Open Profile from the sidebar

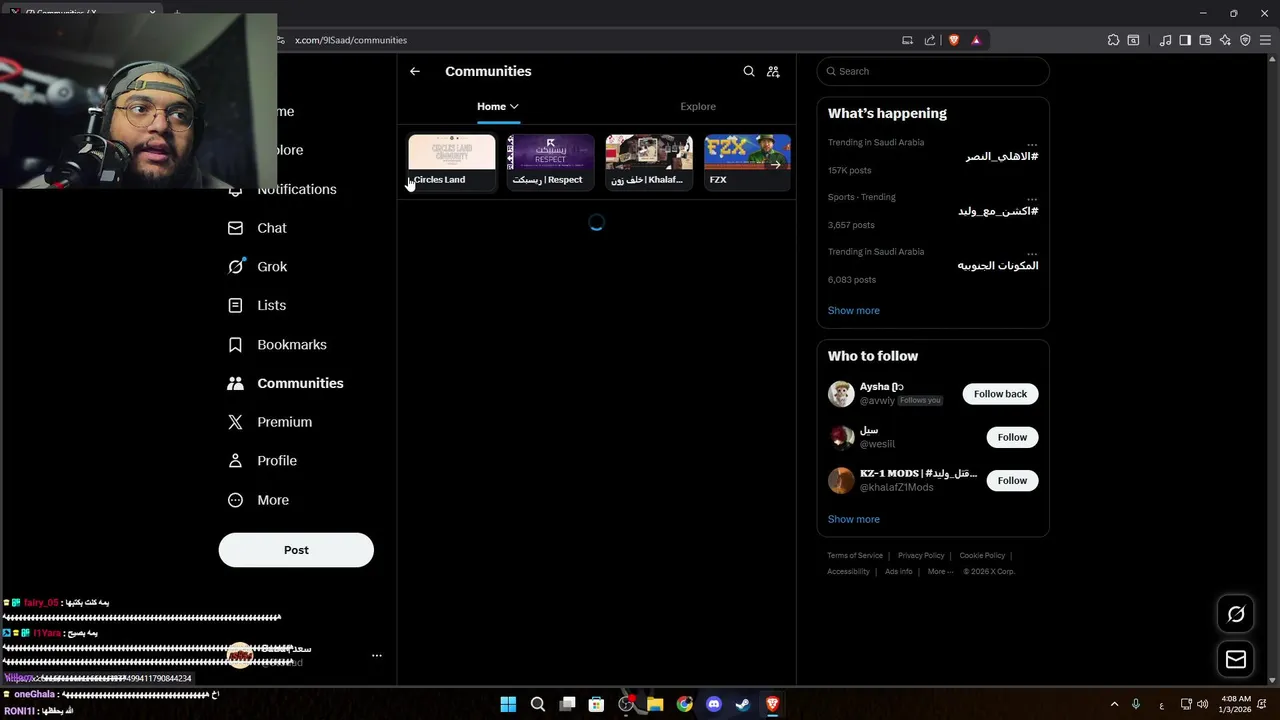(x=263, y=461)
